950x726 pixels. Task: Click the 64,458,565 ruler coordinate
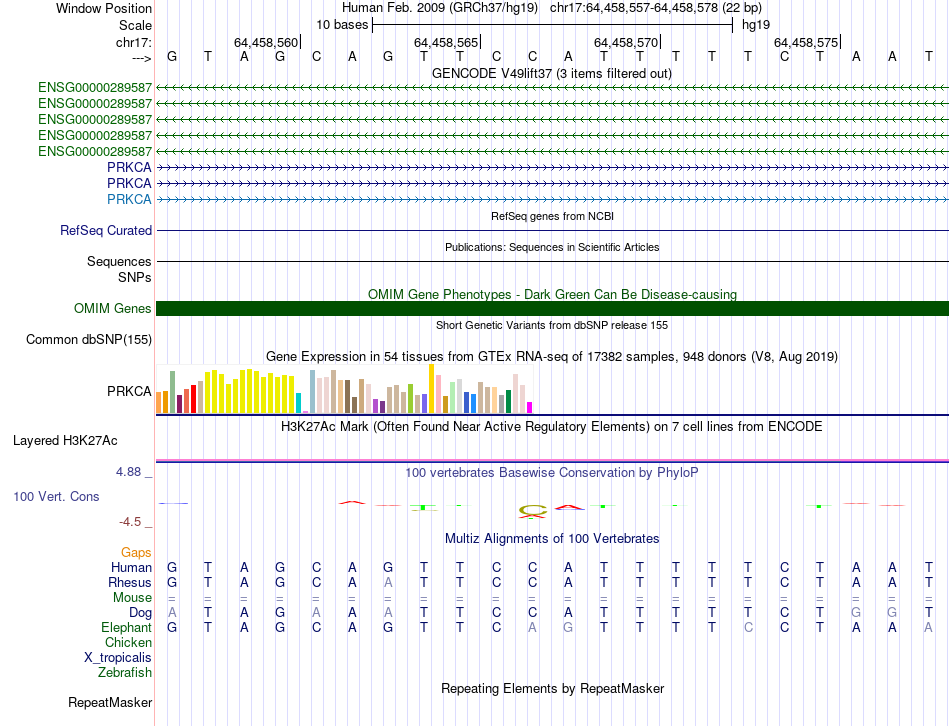(x=446, y=42)
